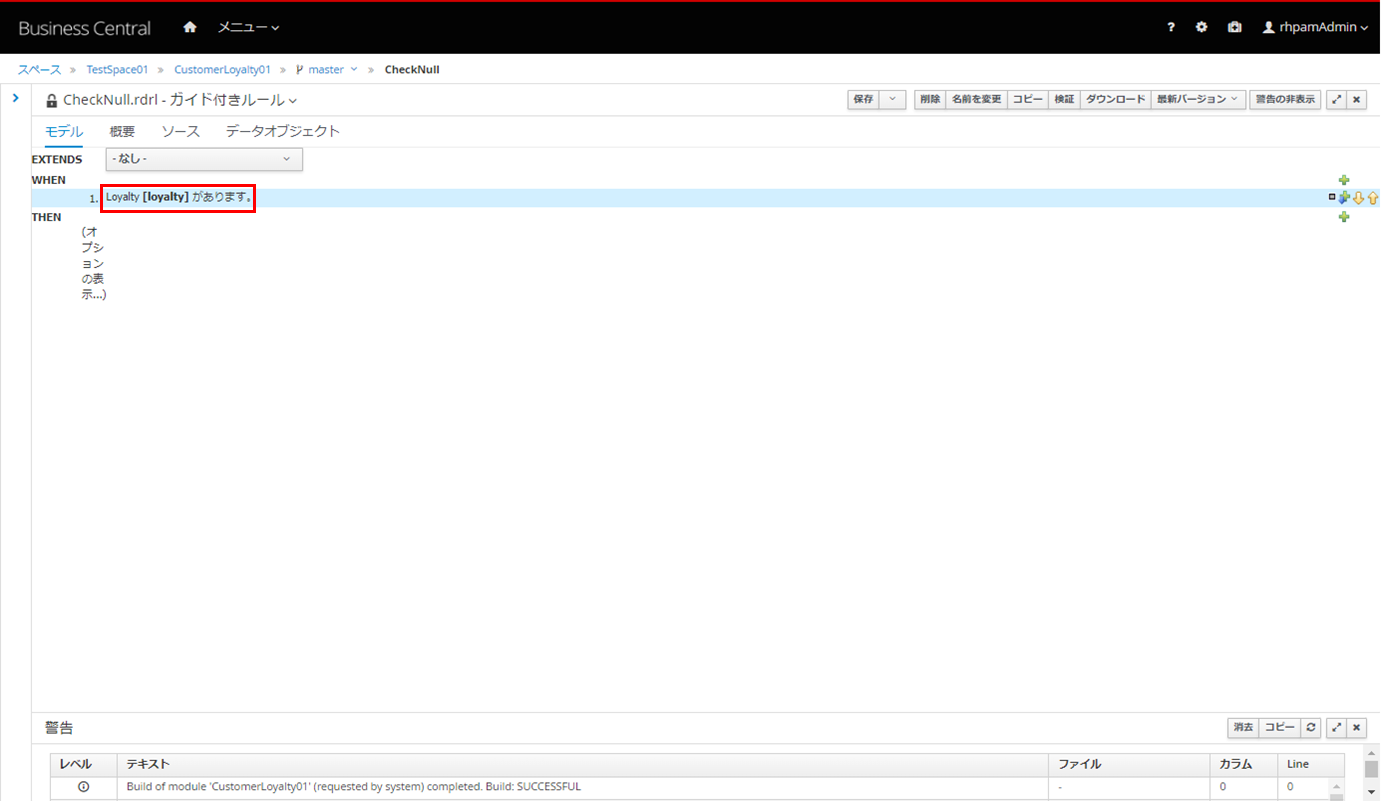Viewport: 1381px width, 801px height.
Task: Move the Loyalty condition up with arrow
Action: pos(1372,198)
